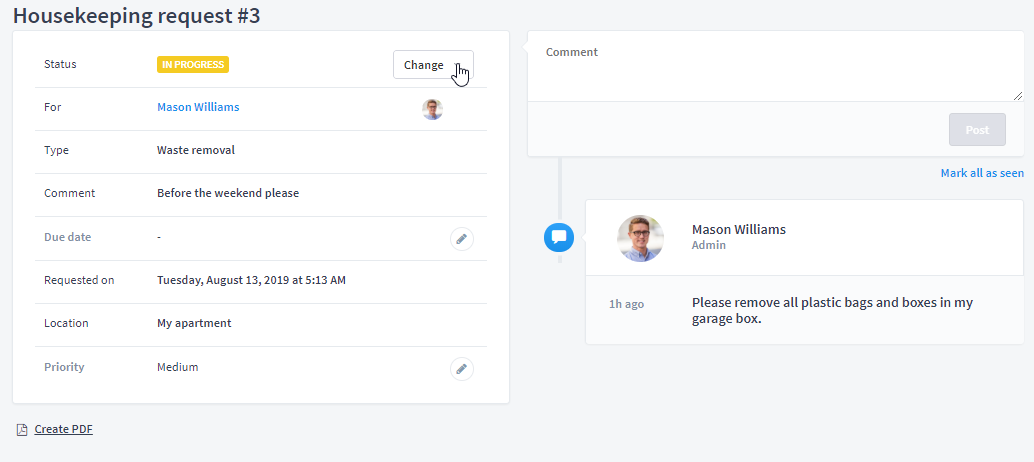Select comment text about plastic bags
The height and width of the screenshot is (462, 1034).
click(832, 310)
